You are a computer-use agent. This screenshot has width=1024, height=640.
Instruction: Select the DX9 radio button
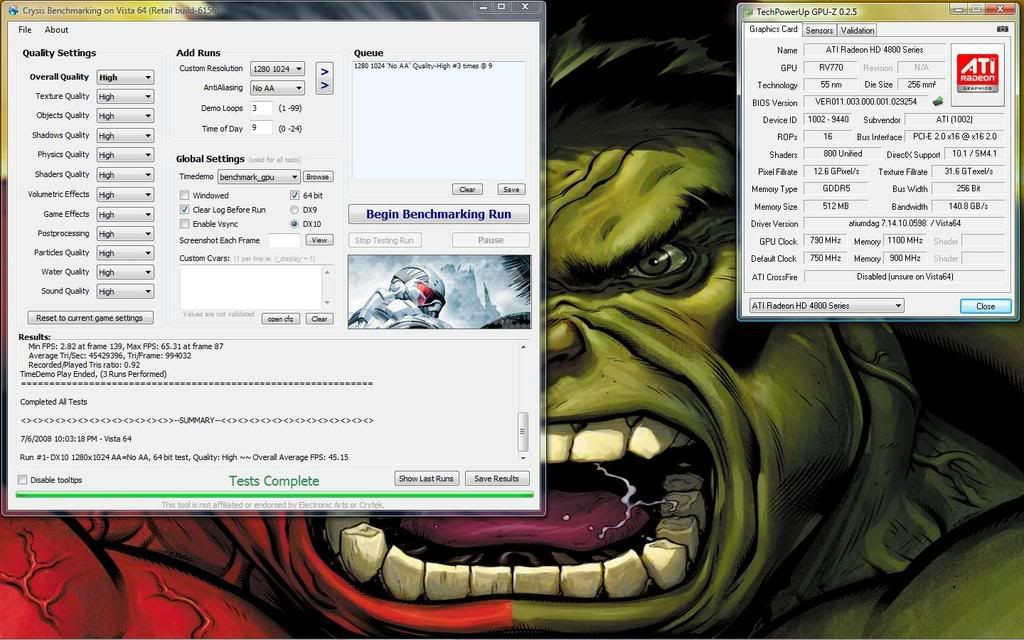[x=295, y=210]
